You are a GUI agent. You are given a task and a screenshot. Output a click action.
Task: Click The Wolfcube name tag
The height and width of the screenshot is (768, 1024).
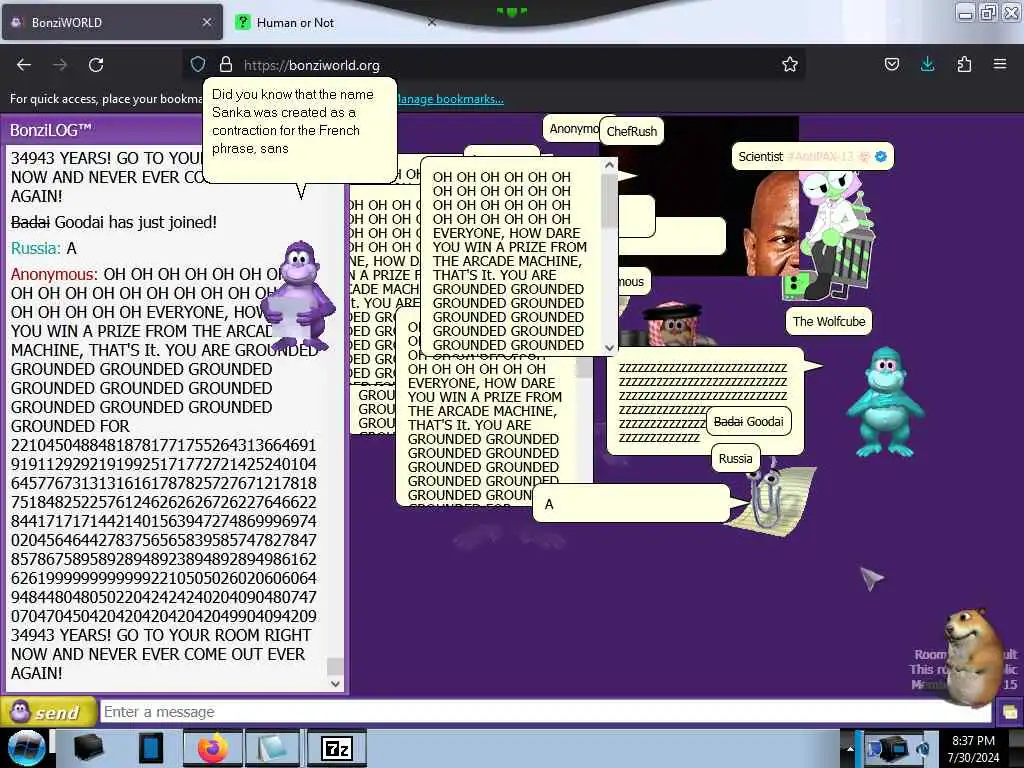coord(829,321)
